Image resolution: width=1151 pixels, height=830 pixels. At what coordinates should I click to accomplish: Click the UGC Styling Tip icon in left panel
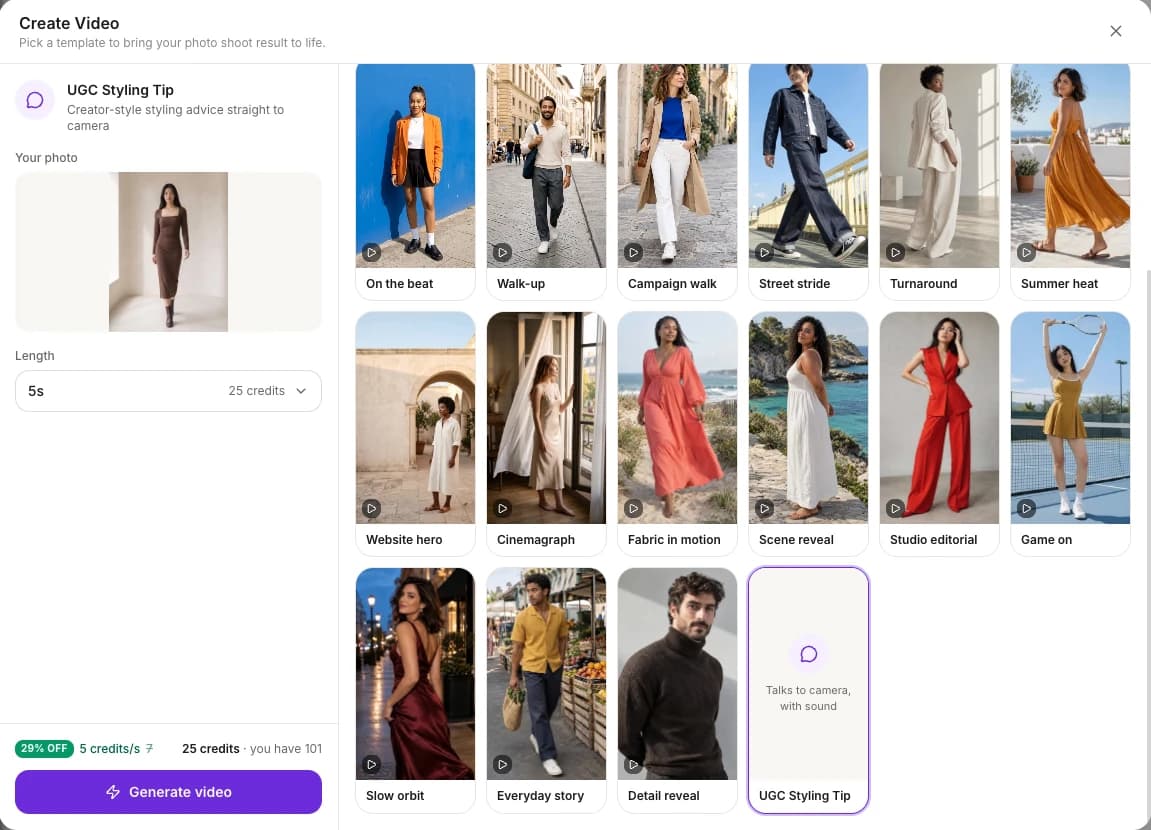click(x=35, y=100)
